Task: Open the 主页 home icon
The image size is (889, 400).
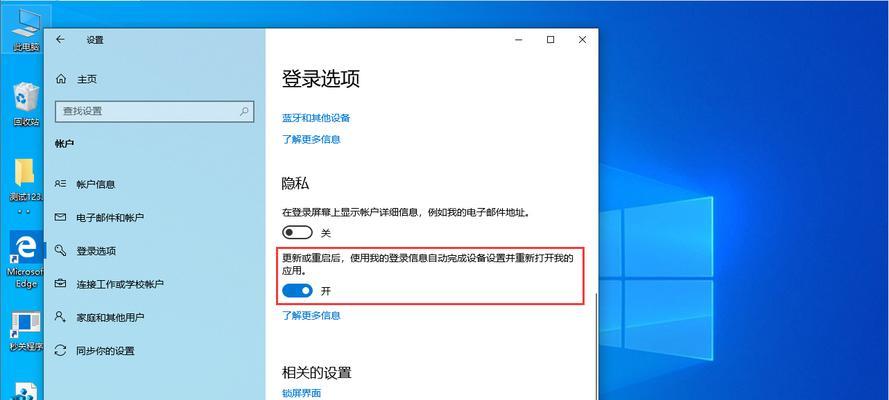Action: (x=61, y=79)
